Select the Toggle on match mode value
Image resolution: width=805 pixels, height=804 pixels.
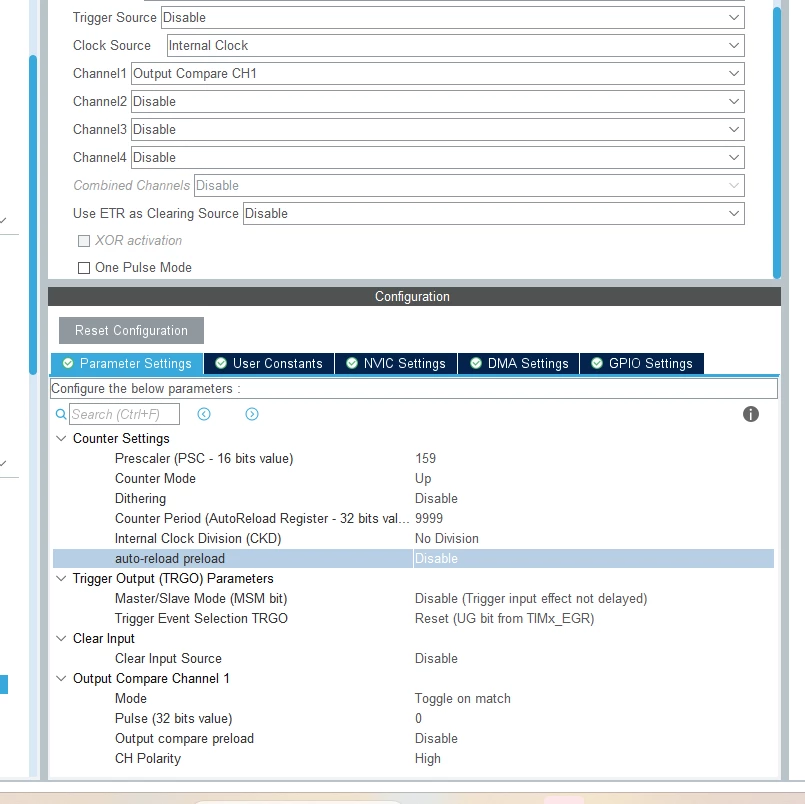point(463,699)
